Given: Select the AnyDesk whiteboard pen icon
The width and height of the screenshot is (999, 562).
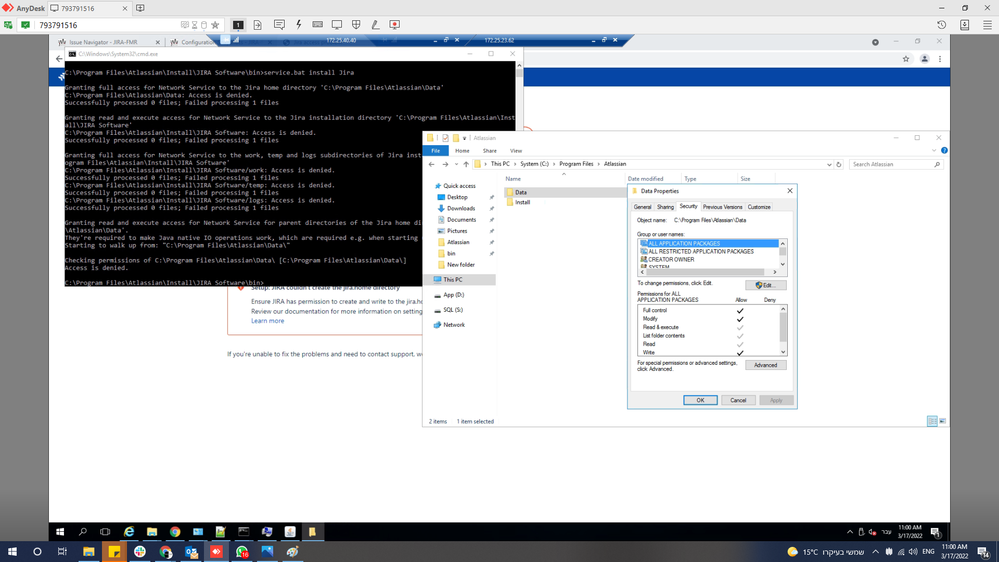Looking at the screenshot, I should 375,25.
